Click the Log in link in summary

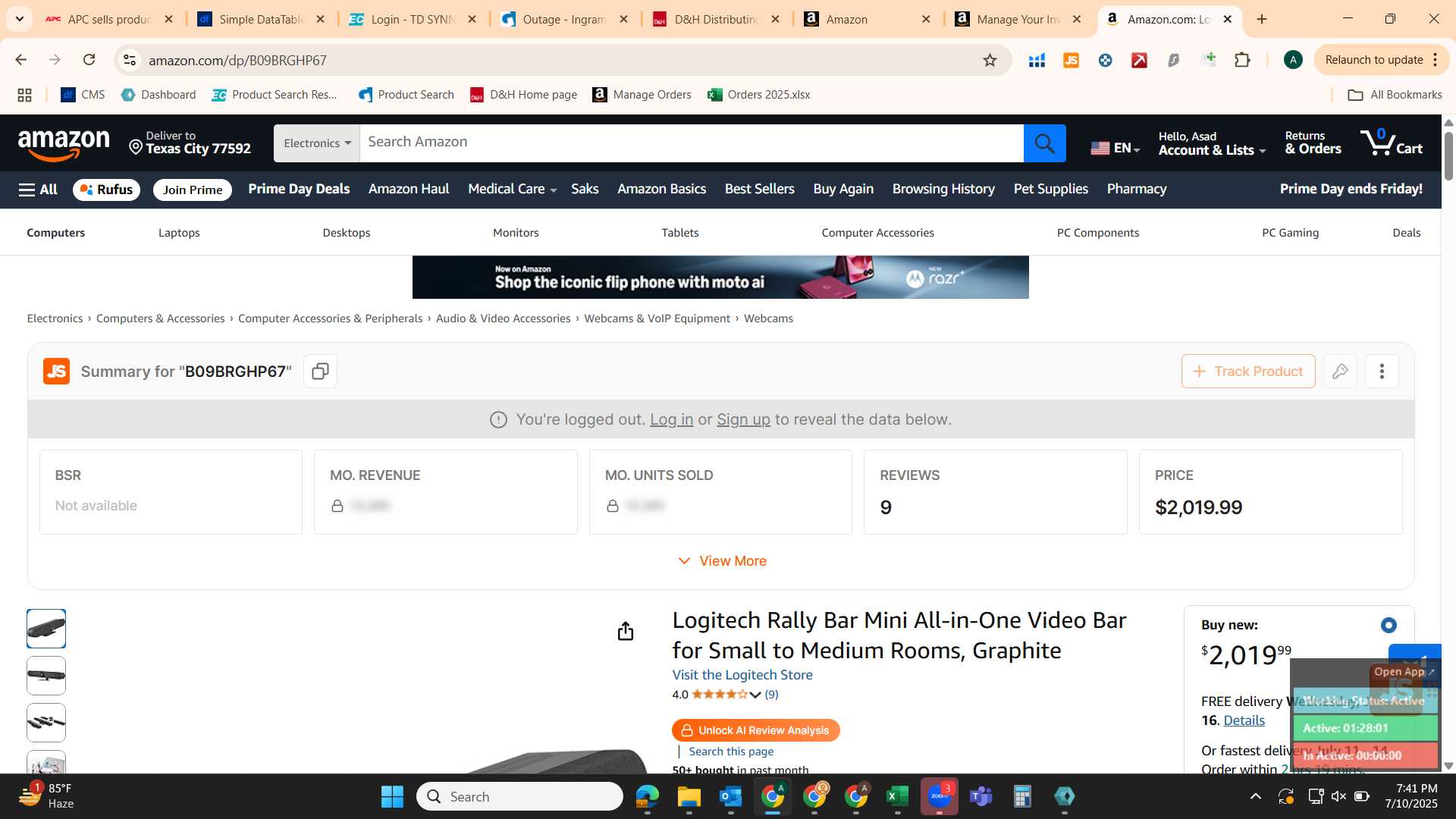pyautogui.click(x=671, y=419)
